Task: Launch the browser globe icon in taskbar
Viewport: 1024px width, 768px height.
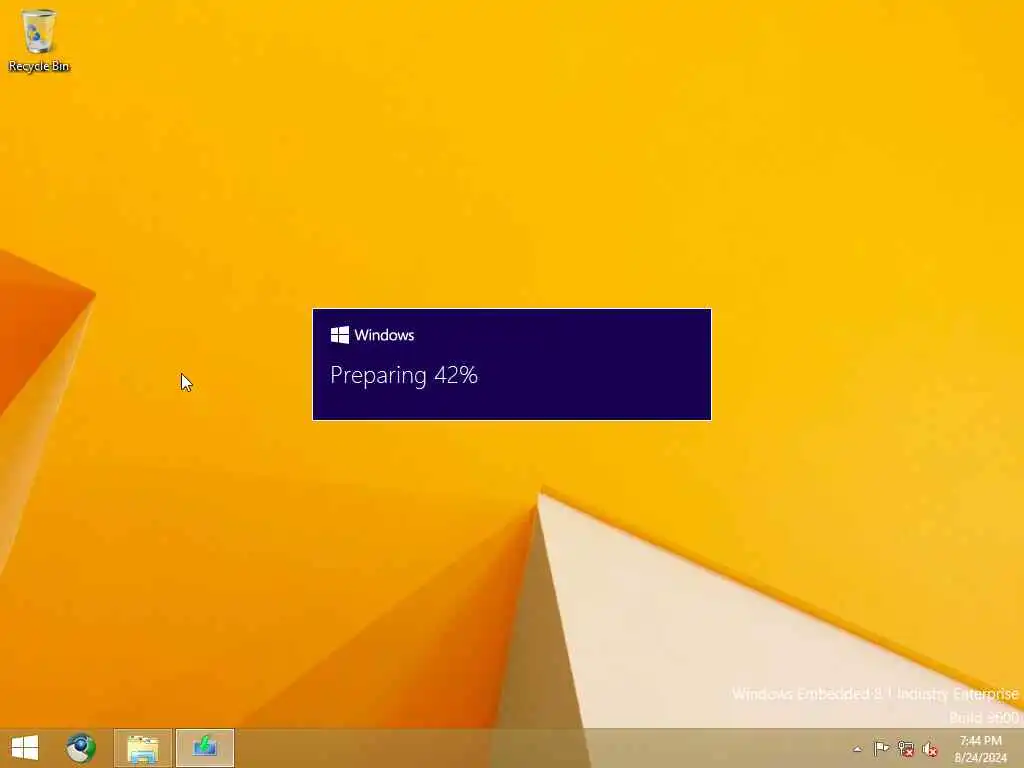Action: coord(80,748)
